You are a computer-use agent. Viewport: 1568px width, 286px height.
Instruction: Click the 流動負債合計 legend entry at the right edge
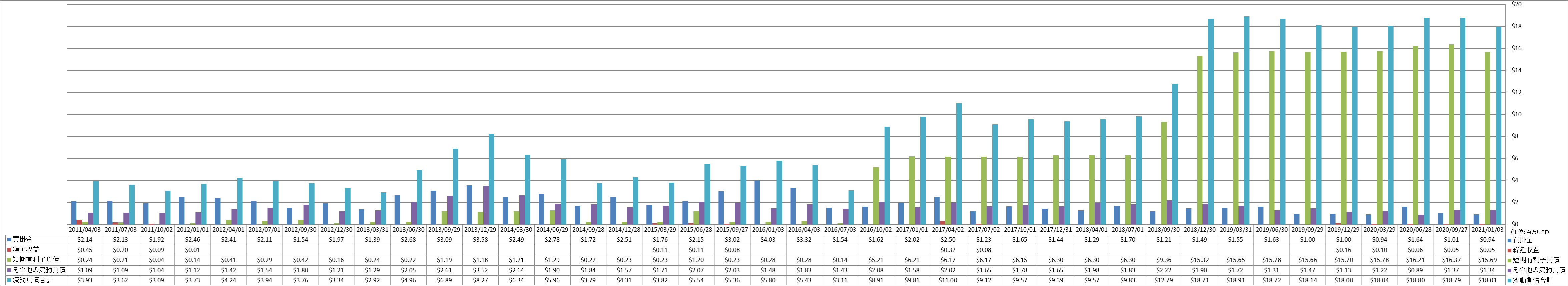1533,280
